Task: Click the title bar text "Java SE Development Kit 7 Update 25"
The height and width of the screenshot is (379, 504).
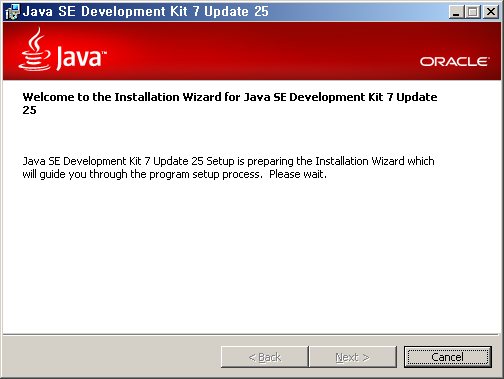Action: tap(146, 12)
